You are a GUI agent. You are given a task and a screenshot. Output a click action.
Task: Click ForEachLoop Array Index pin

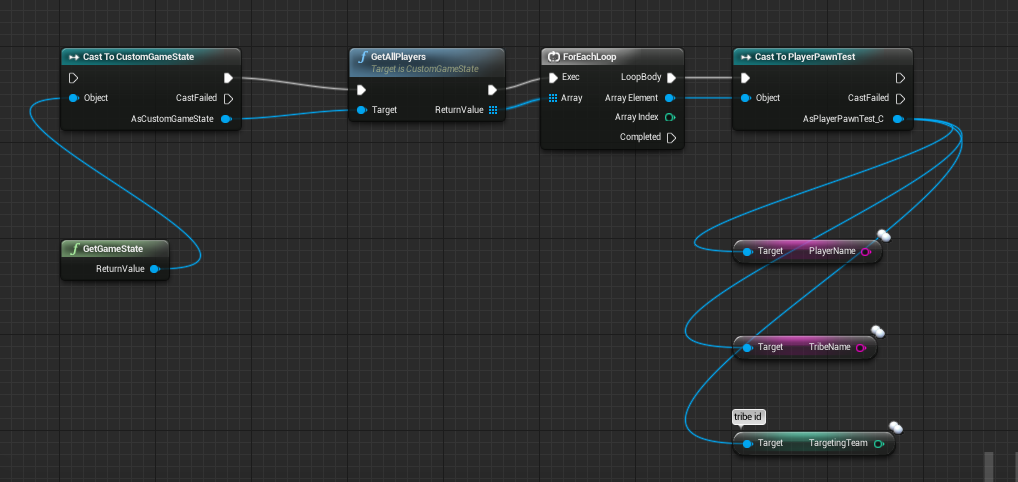[x=671, y=118]
